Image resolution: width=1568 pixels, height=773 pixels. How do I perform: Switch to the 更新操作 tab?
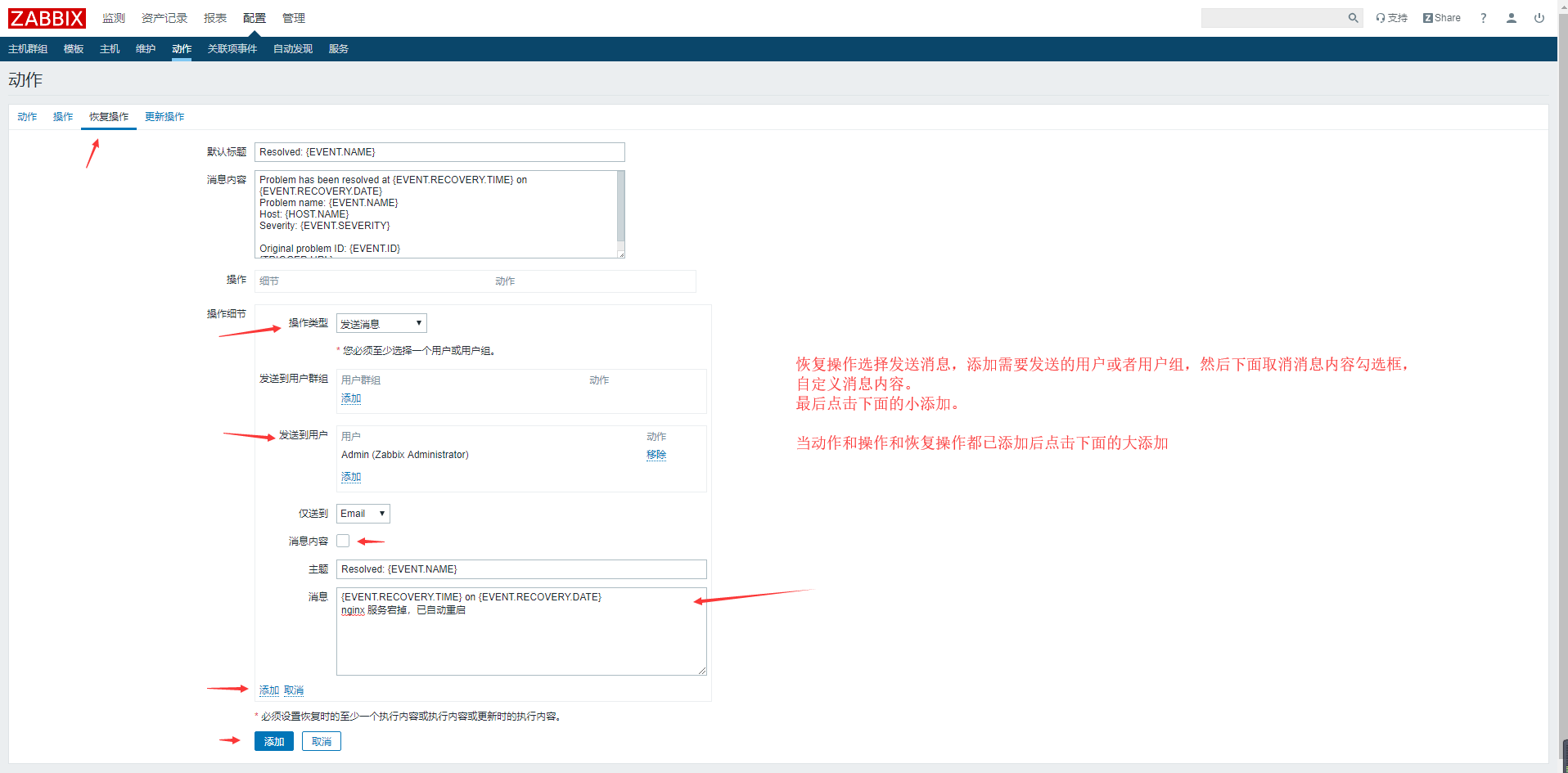[164, 117]
